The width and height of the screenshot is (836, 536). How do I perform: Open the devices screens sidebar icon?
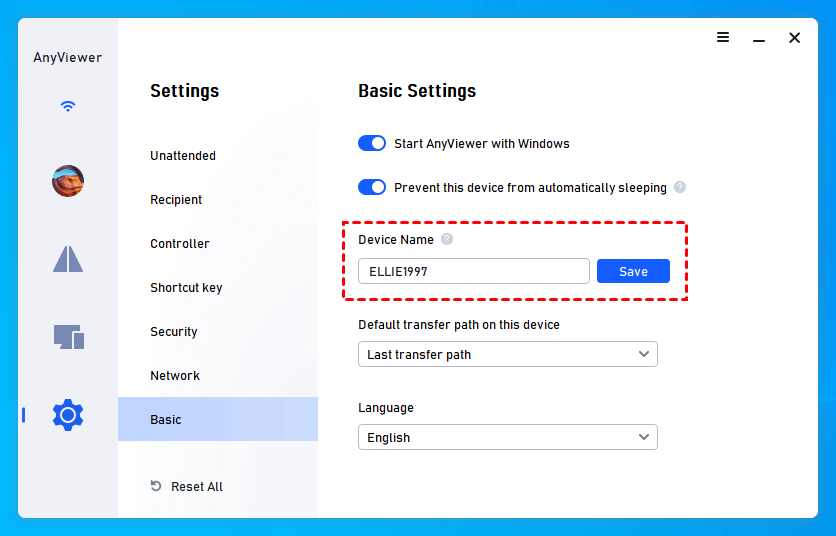[69, 337]
